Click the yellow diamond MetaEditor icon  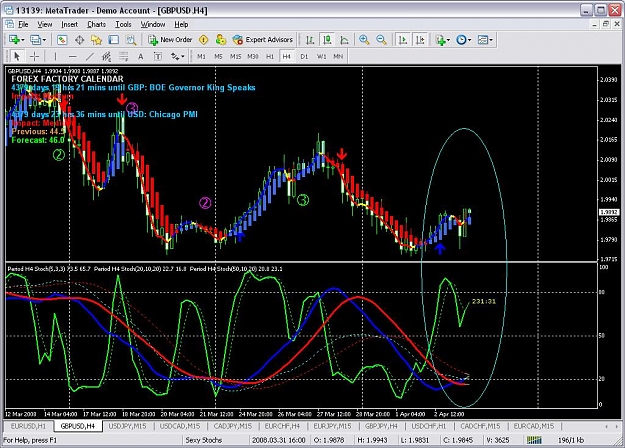click(x=204, y=40)
